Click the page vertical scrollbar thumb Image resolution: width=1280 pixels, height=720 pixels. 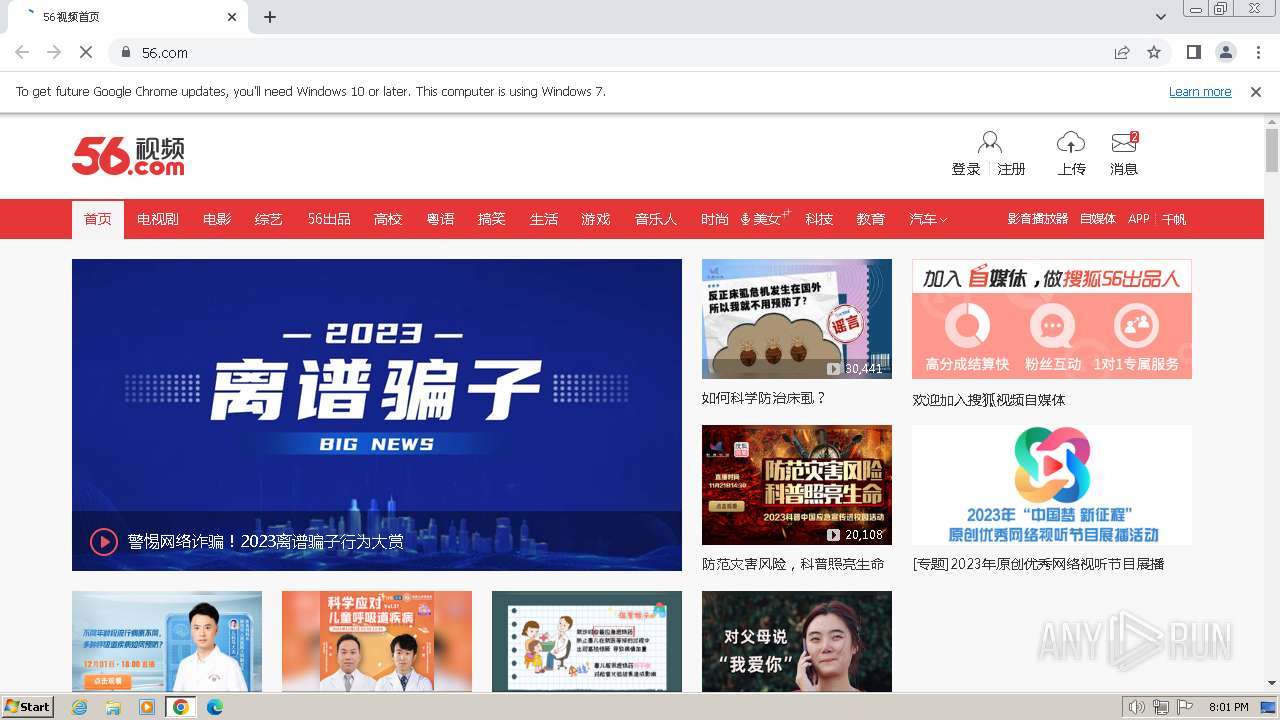click(x=1272, y=150)
